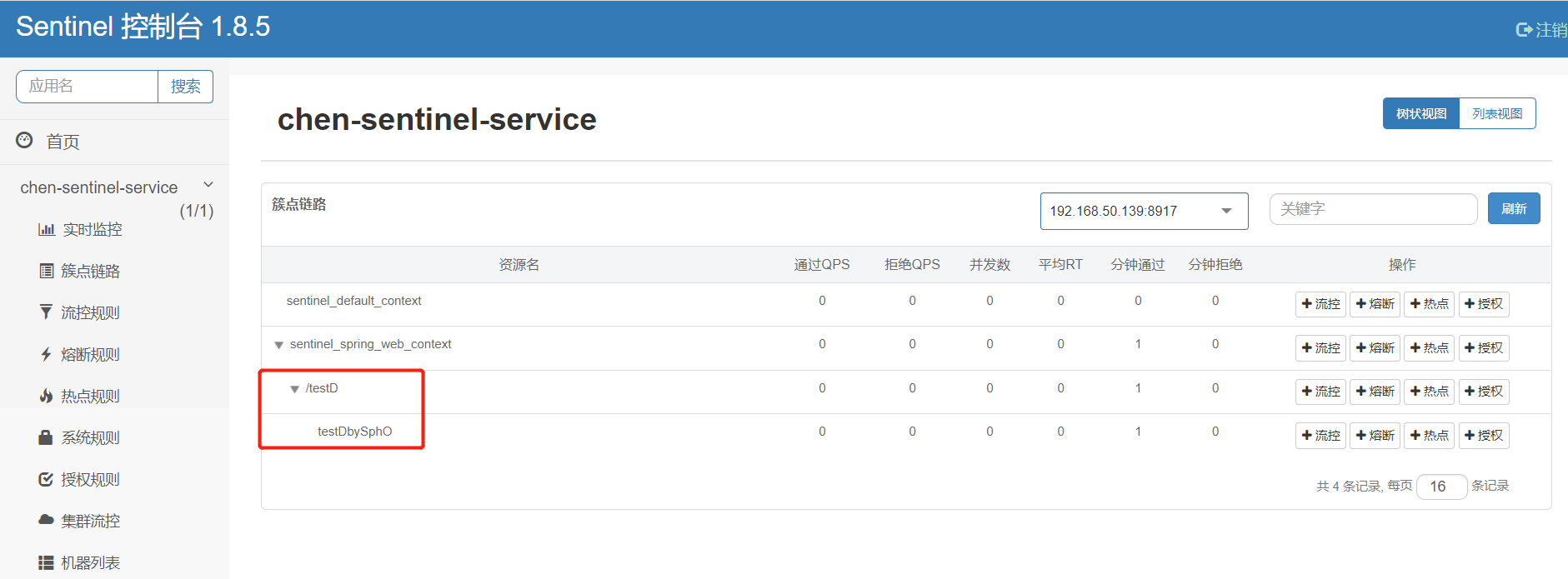Click the lock icon for 系统规则
The width and height of the screenshot is (1568, 579).
click(47, 437)
